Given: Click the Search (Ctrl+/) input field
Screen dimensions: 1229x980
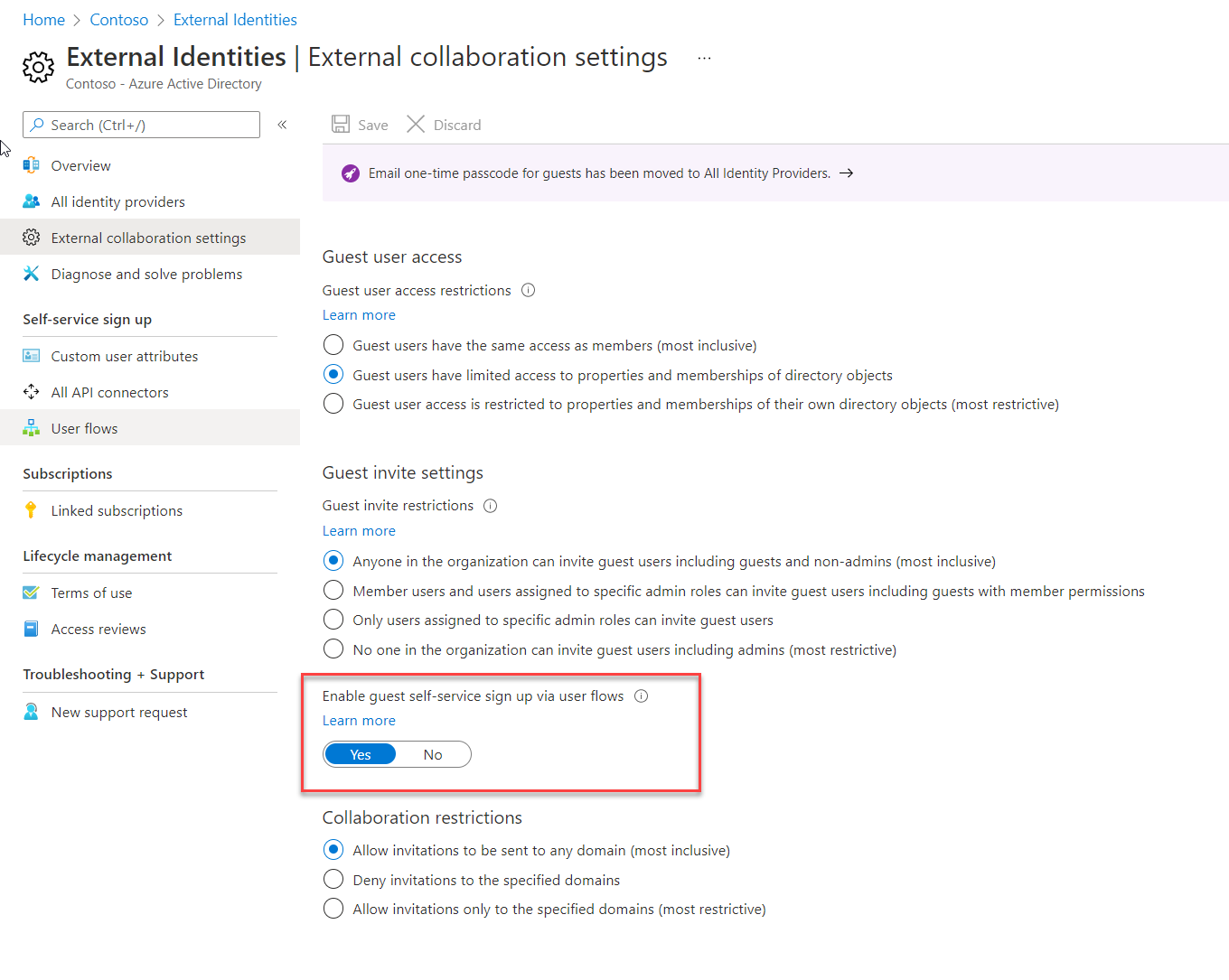Looking at the screenshot, I should [141, 125].
